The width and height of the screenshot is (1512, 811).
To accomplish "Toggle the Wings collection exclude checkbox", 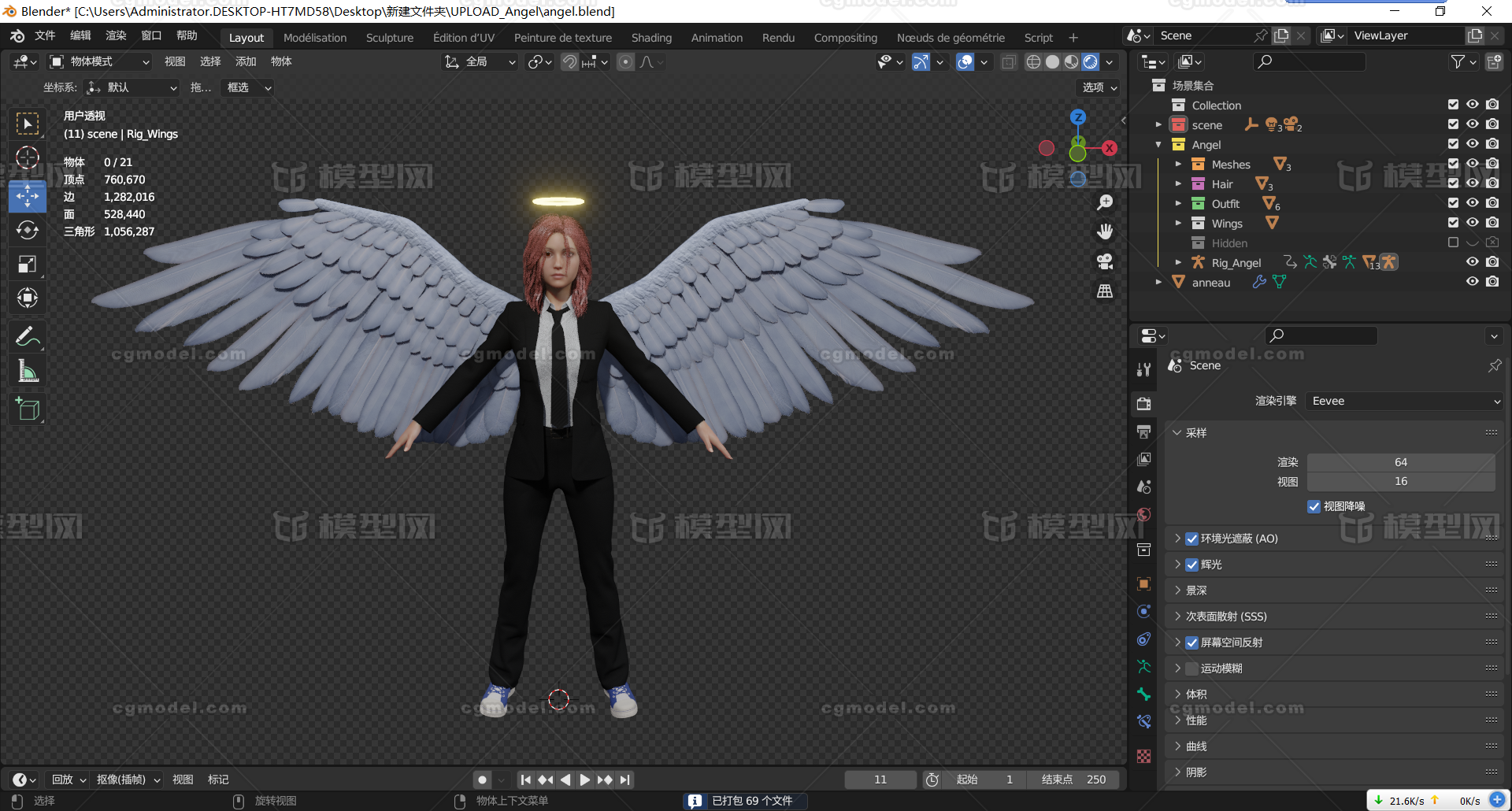I will 1454,223.
